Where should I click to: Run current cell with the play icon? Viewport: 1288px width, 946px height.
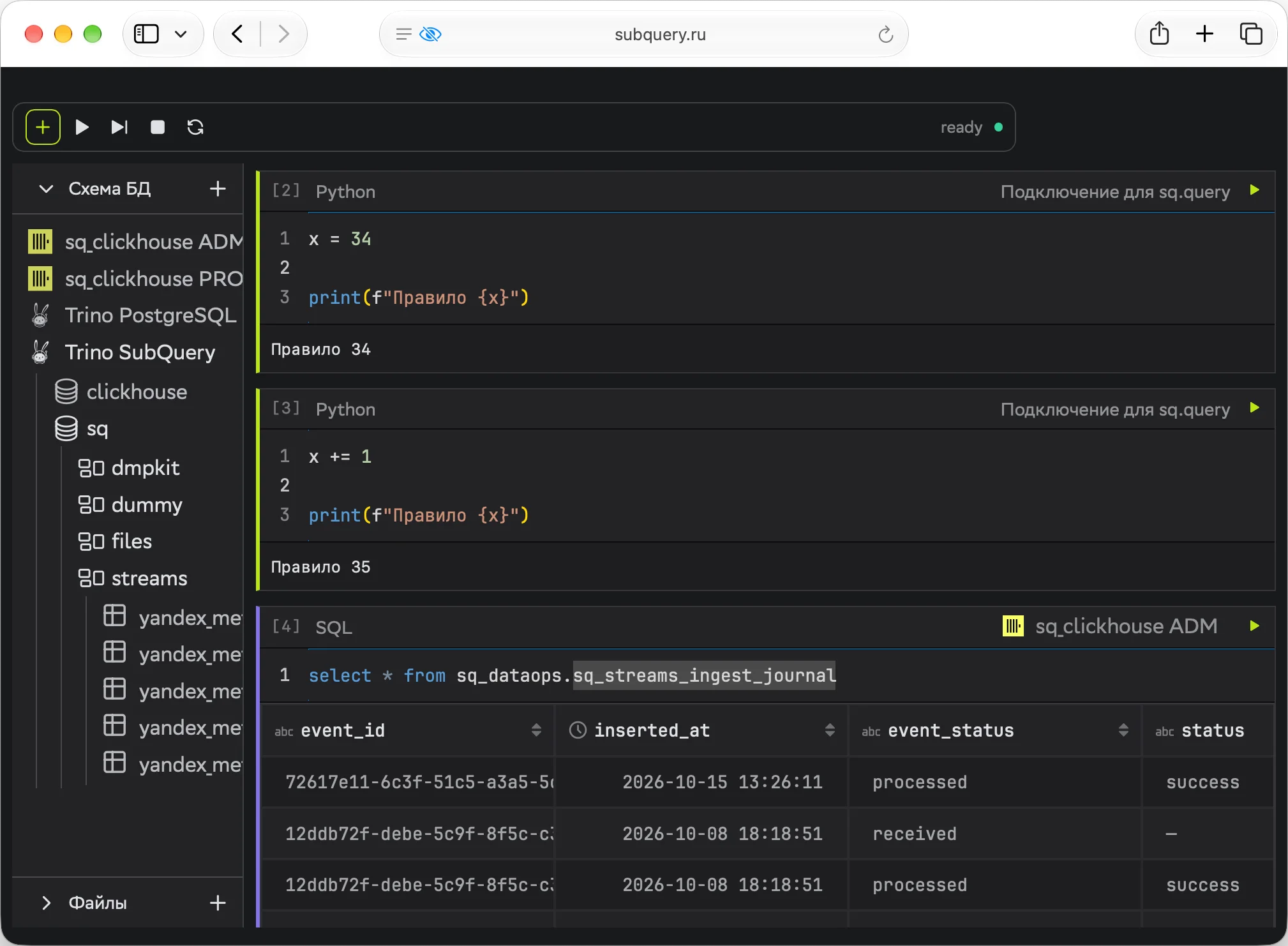82,127
